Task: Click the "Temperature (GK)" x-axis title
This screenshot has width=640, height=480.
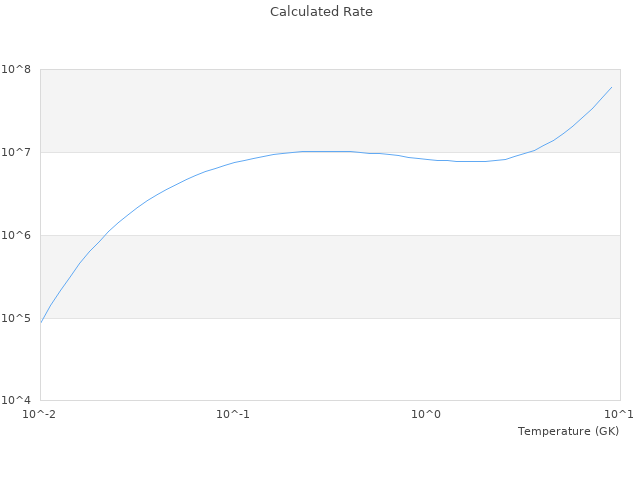Action: (x=568, y=431)
